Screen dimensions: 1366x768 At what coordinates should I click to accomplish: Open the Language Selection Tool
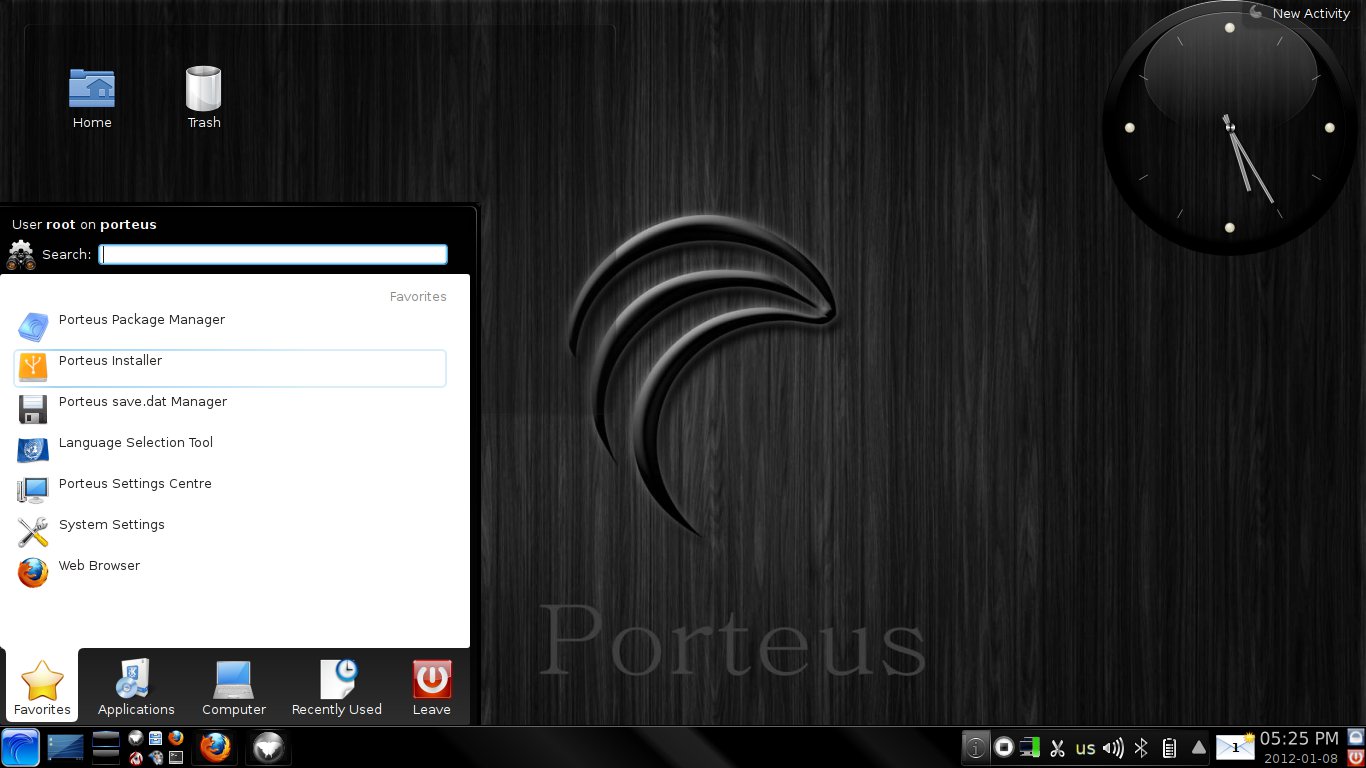(135, 444)
